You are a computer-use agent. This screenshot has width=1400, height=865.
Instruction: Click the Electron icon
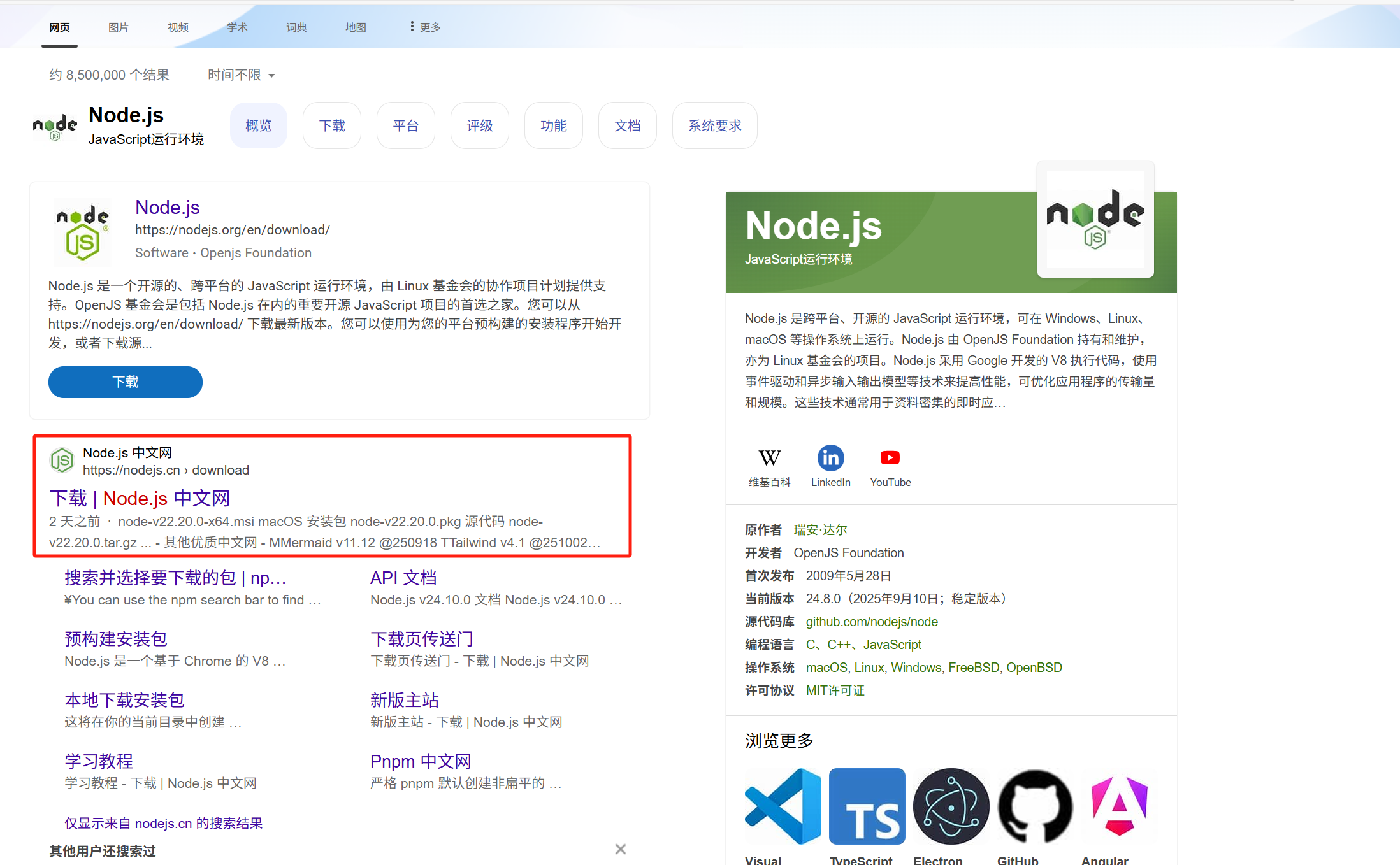click(951, 806)
